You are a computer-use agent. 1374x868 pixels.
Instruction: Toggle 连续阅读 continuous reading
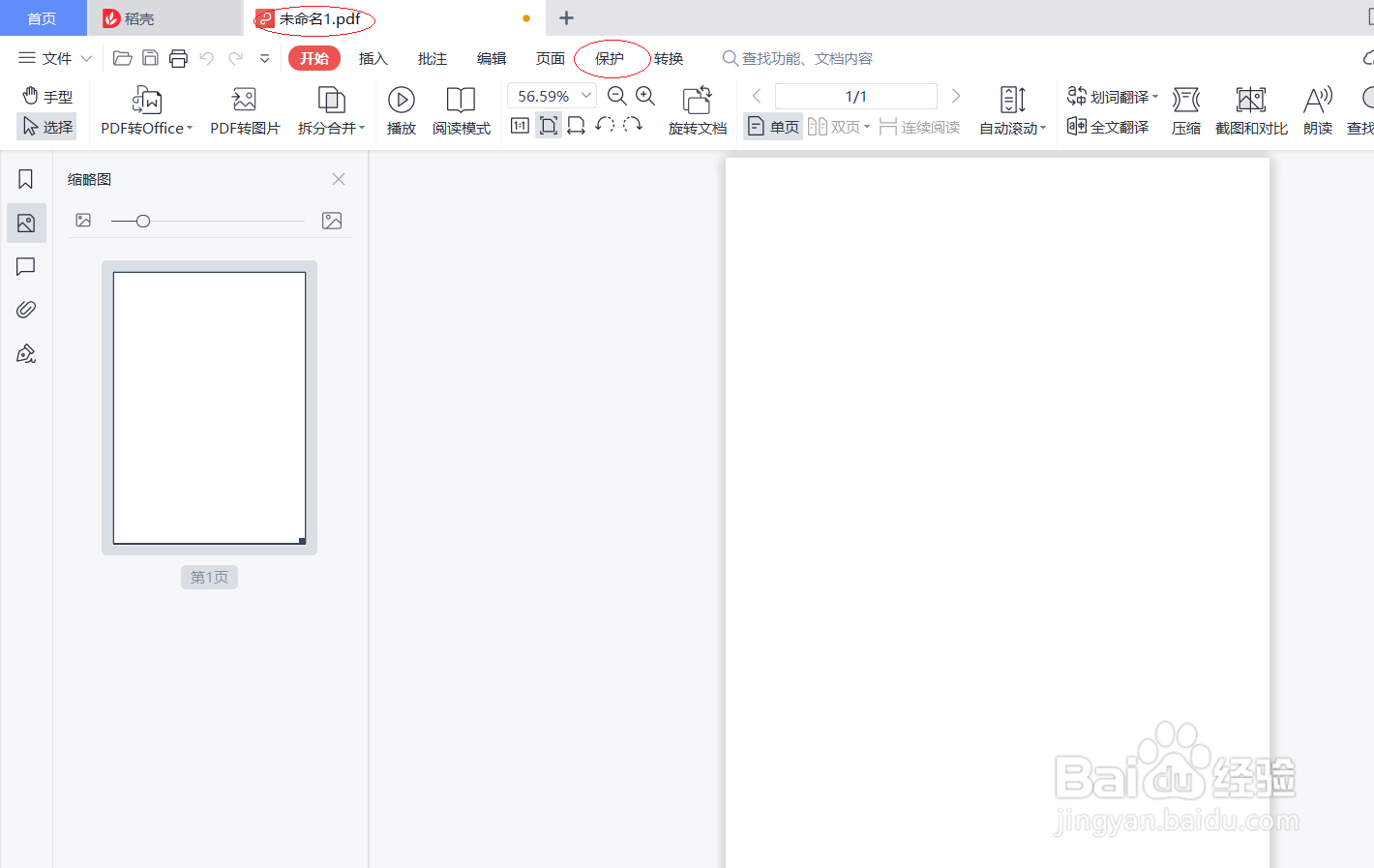point(919,127)
